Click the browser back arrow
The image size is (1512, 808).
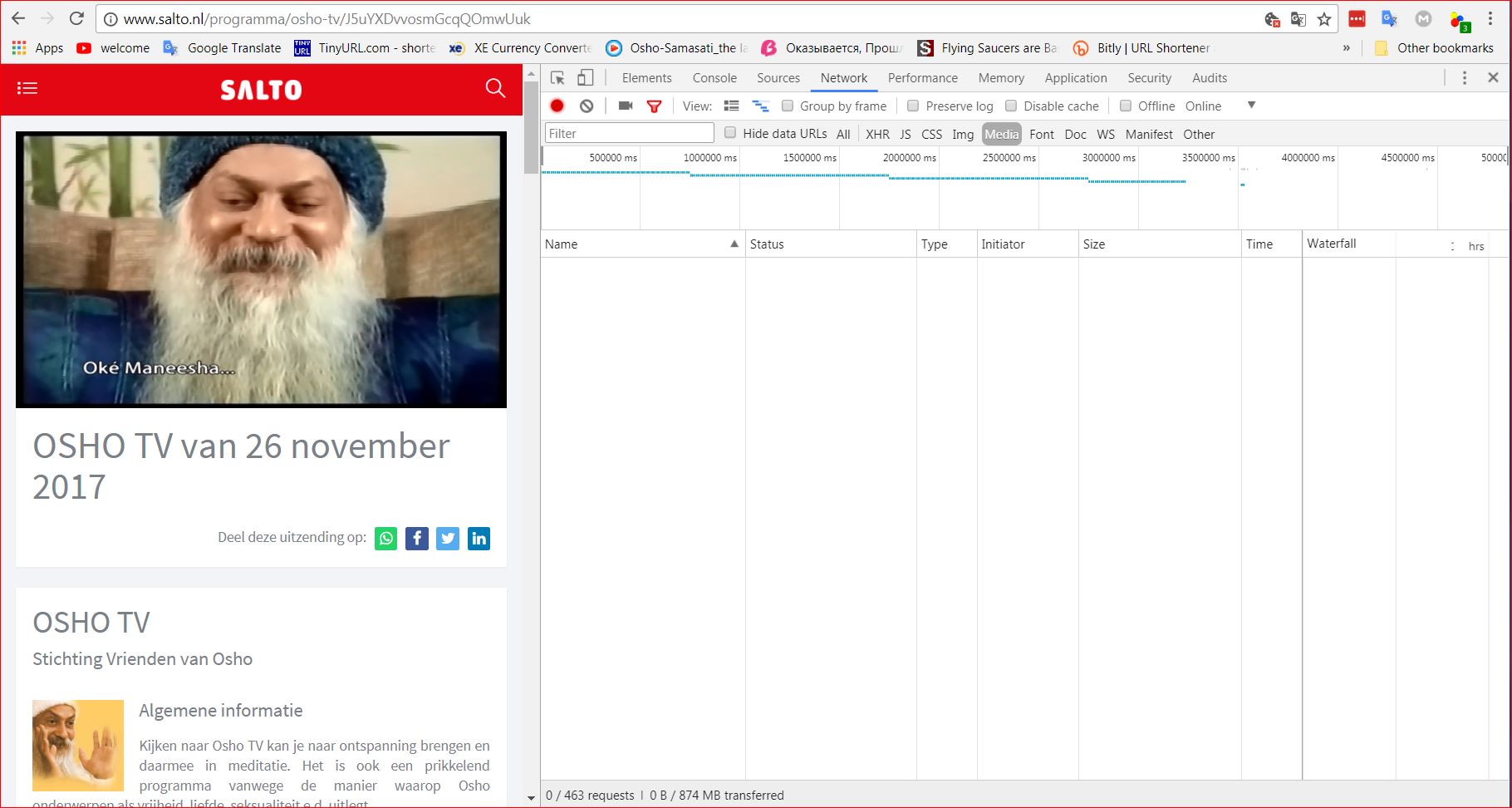pyautogui.click(x=18, y=18)
